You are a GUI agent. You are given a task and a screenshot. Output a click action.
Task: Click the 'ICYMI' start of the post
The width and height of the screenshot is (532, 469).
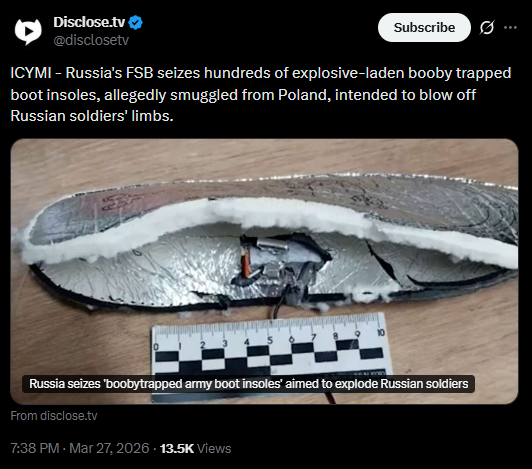tap(31, 73)
